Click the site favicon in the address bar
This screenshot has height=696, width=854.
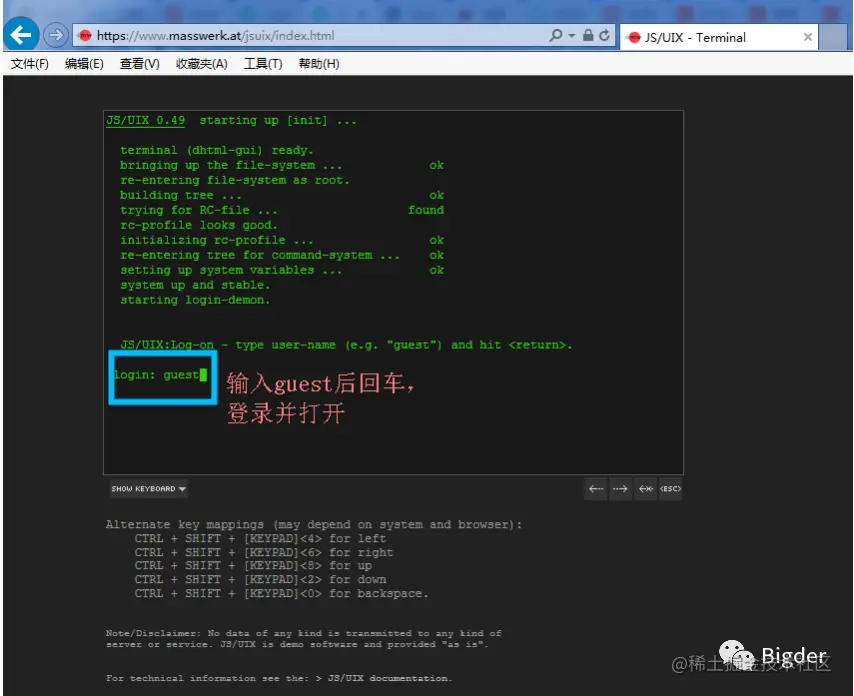[85, 36]
